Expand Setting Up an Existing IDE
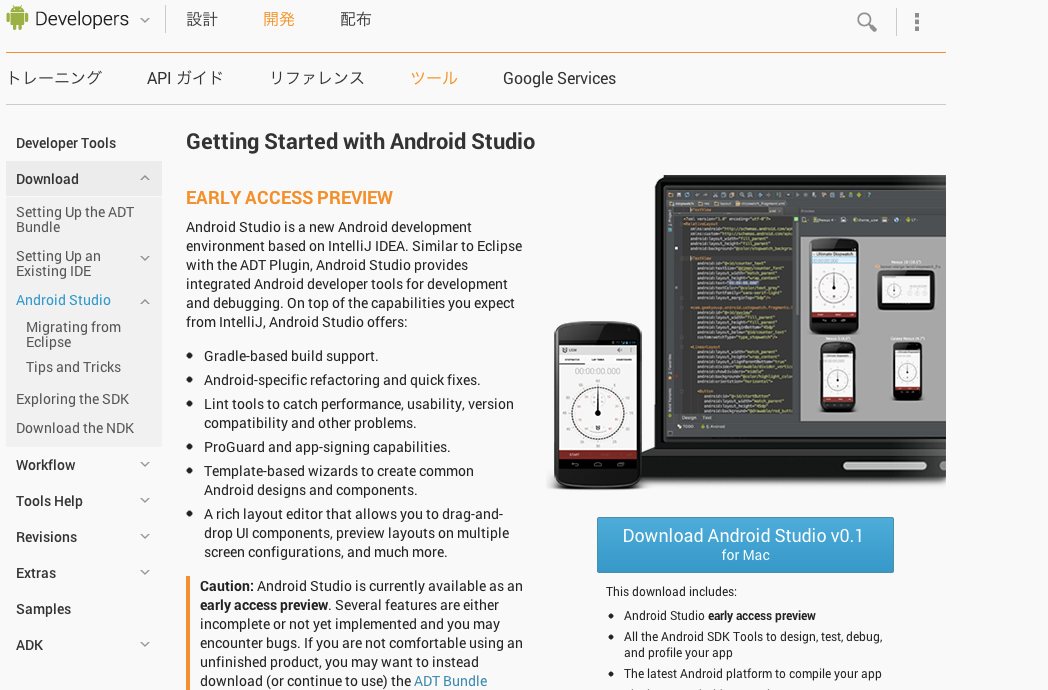Viewport: 1048px width, 690px height. coord(145,258)
